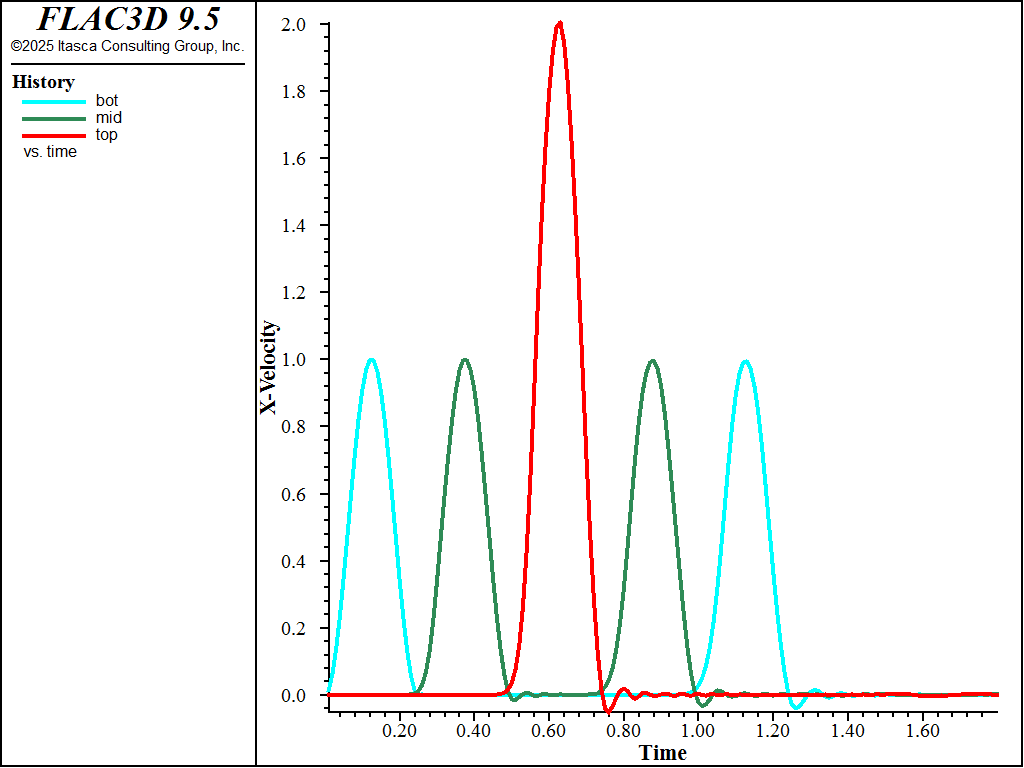Click the second green curve peak
This screenshot has width=1024, height=768.
(x=652, y=360)
